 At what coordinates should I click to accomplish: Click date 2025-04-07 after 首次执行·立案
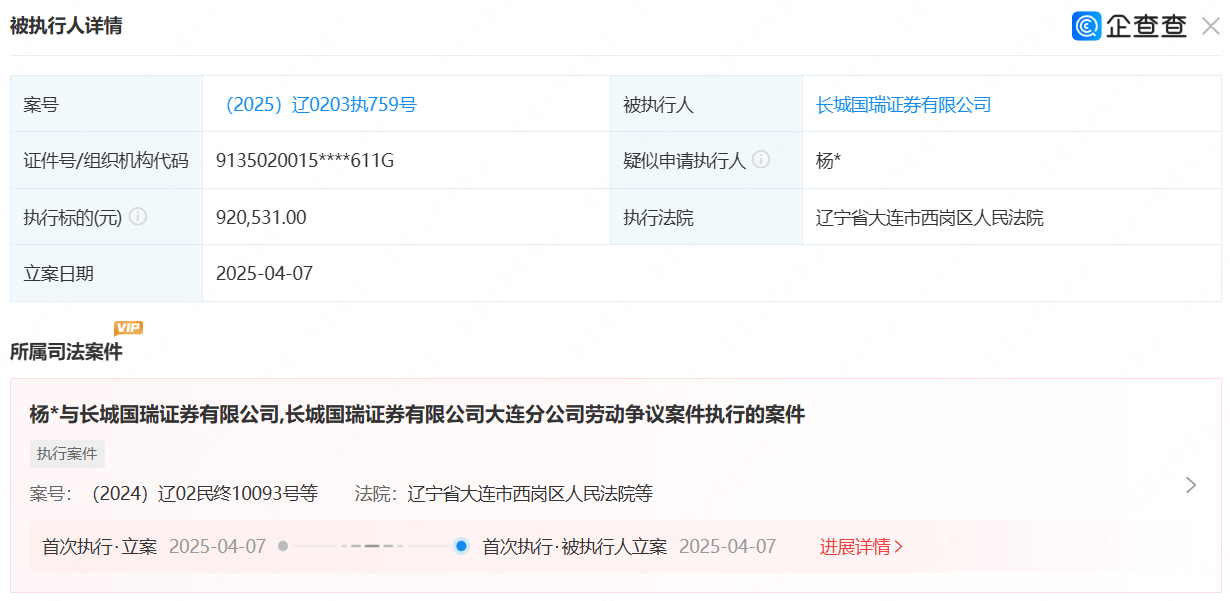(217, 547)
